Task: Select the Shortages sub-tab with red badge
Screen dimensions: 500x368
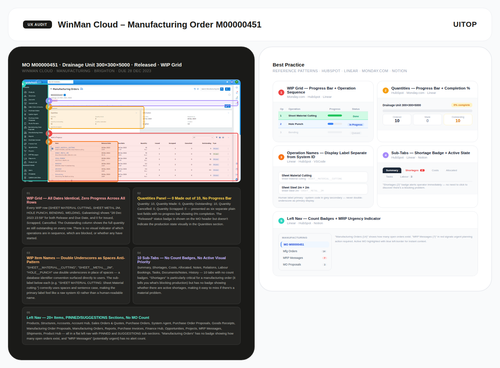Action: (415, 170)
